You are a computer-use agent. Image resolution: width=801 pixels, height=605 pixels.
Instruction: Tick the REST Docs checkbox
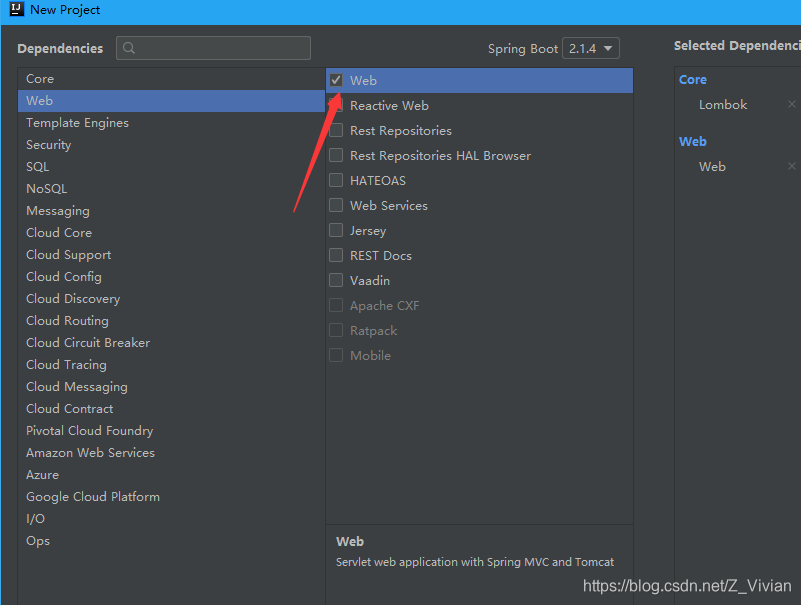click(x=336, y=255)
